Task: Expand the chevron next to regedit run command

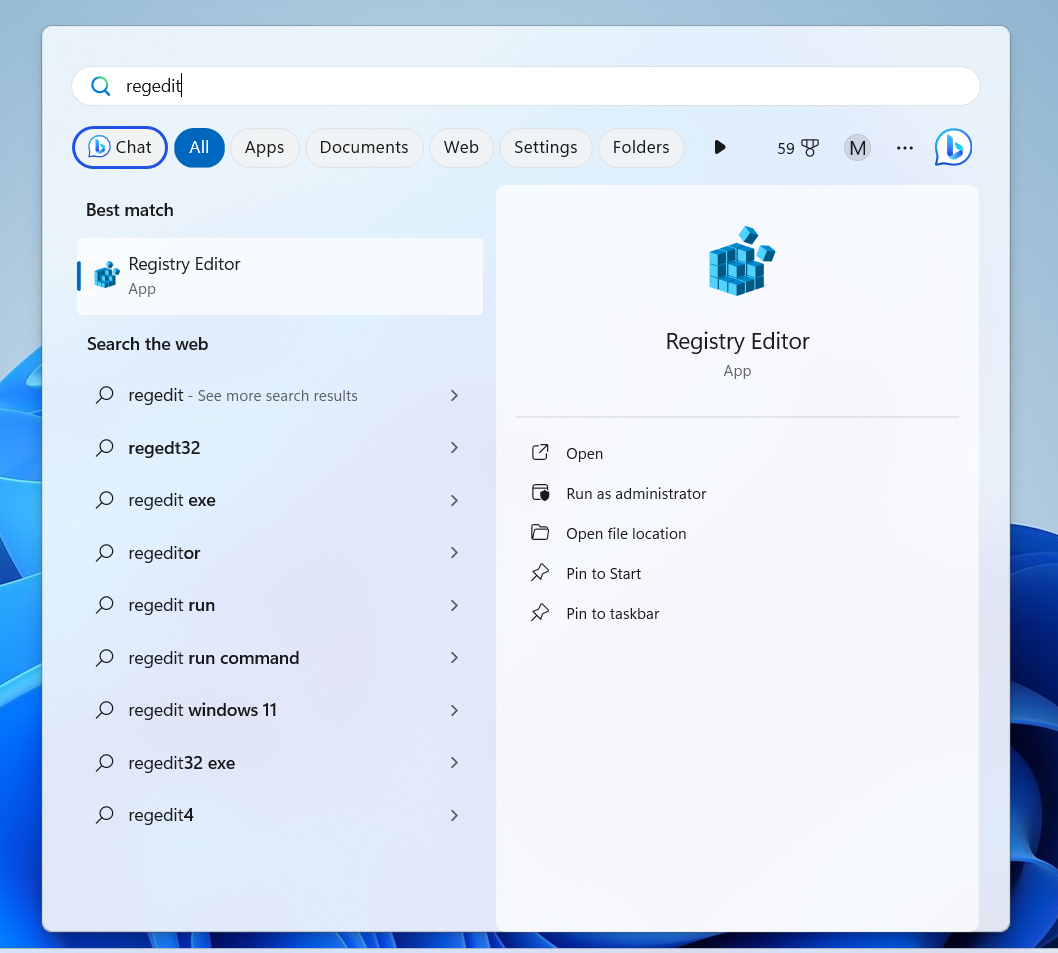Action: 454,658
